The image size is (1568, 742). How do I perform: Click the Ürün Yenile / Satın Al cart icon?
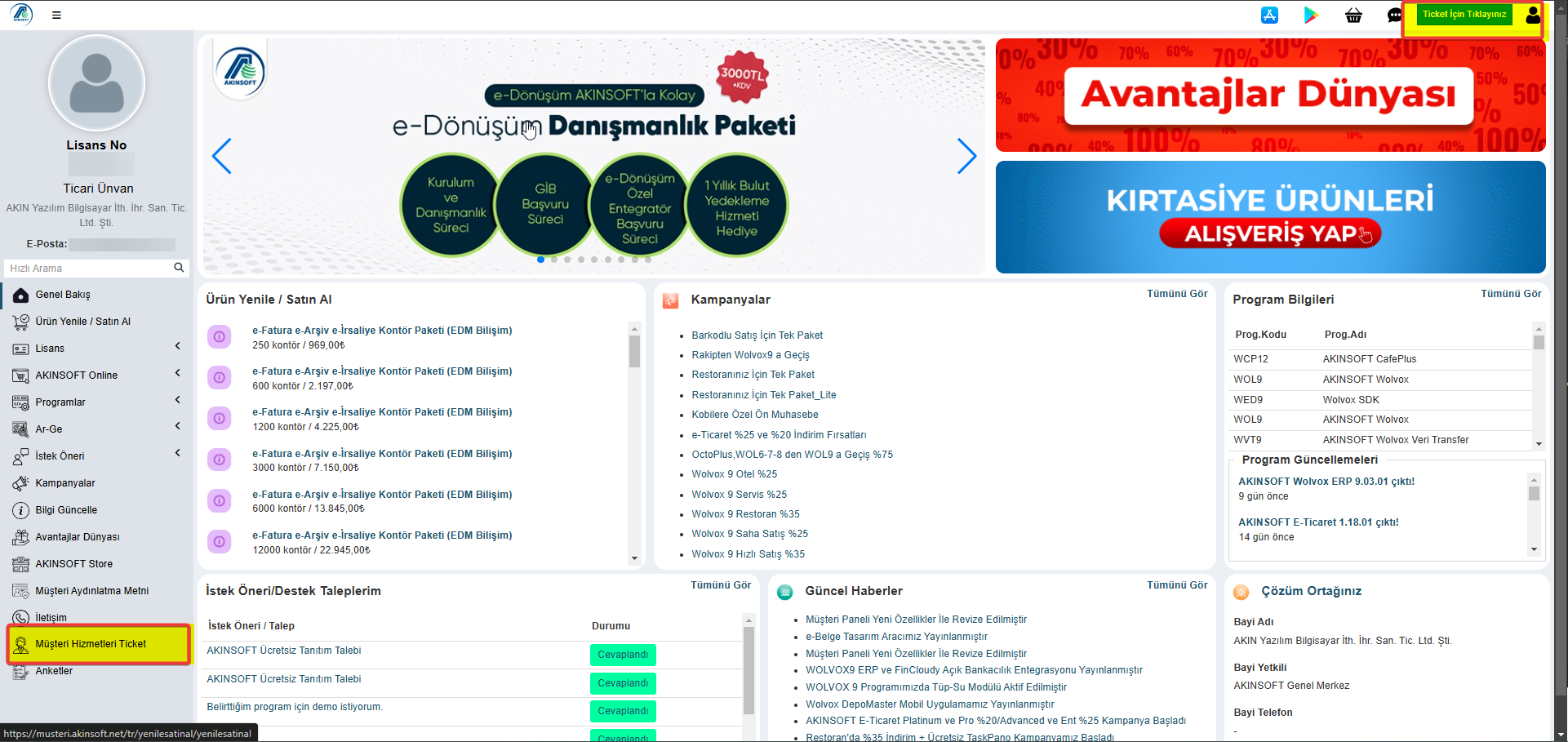[x=21, y=322]
